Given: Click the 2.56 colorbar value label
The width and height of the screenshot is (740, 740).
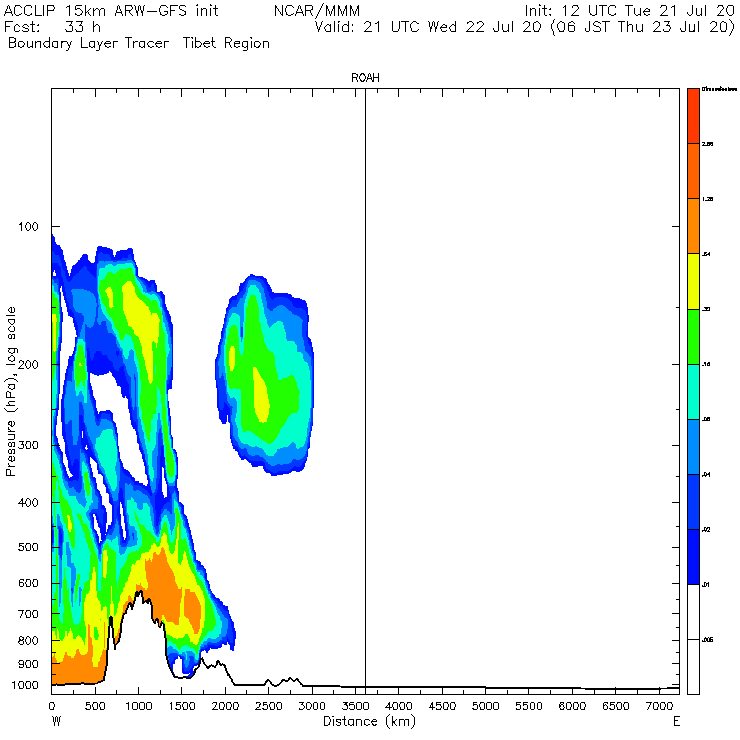Looking at the screenshot, I should tap(707, 144).
